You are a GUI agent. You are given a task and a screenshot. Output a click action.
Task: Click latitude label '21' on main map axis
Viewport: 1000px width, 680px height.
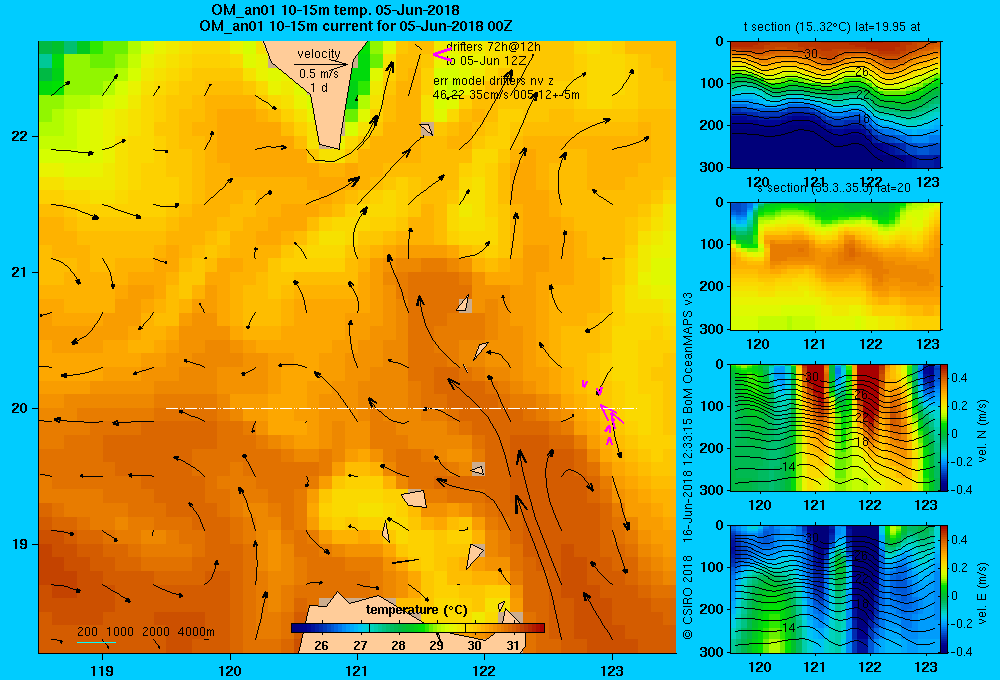click(20, 272)
